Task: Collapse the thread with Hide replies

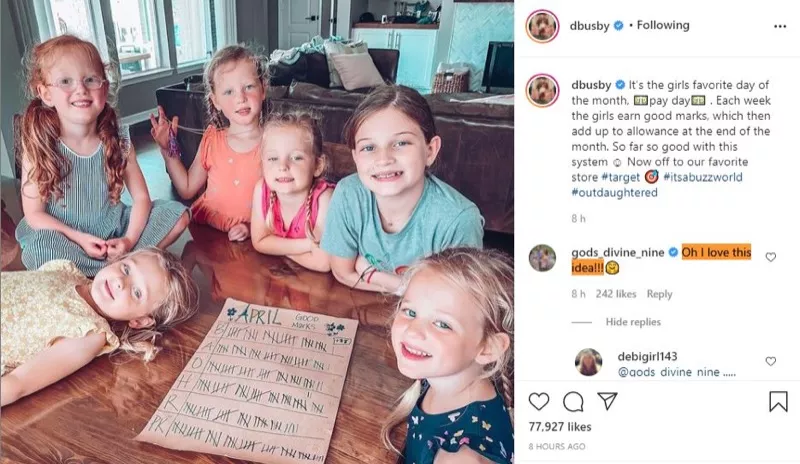Action: click(x=633, y=322)
